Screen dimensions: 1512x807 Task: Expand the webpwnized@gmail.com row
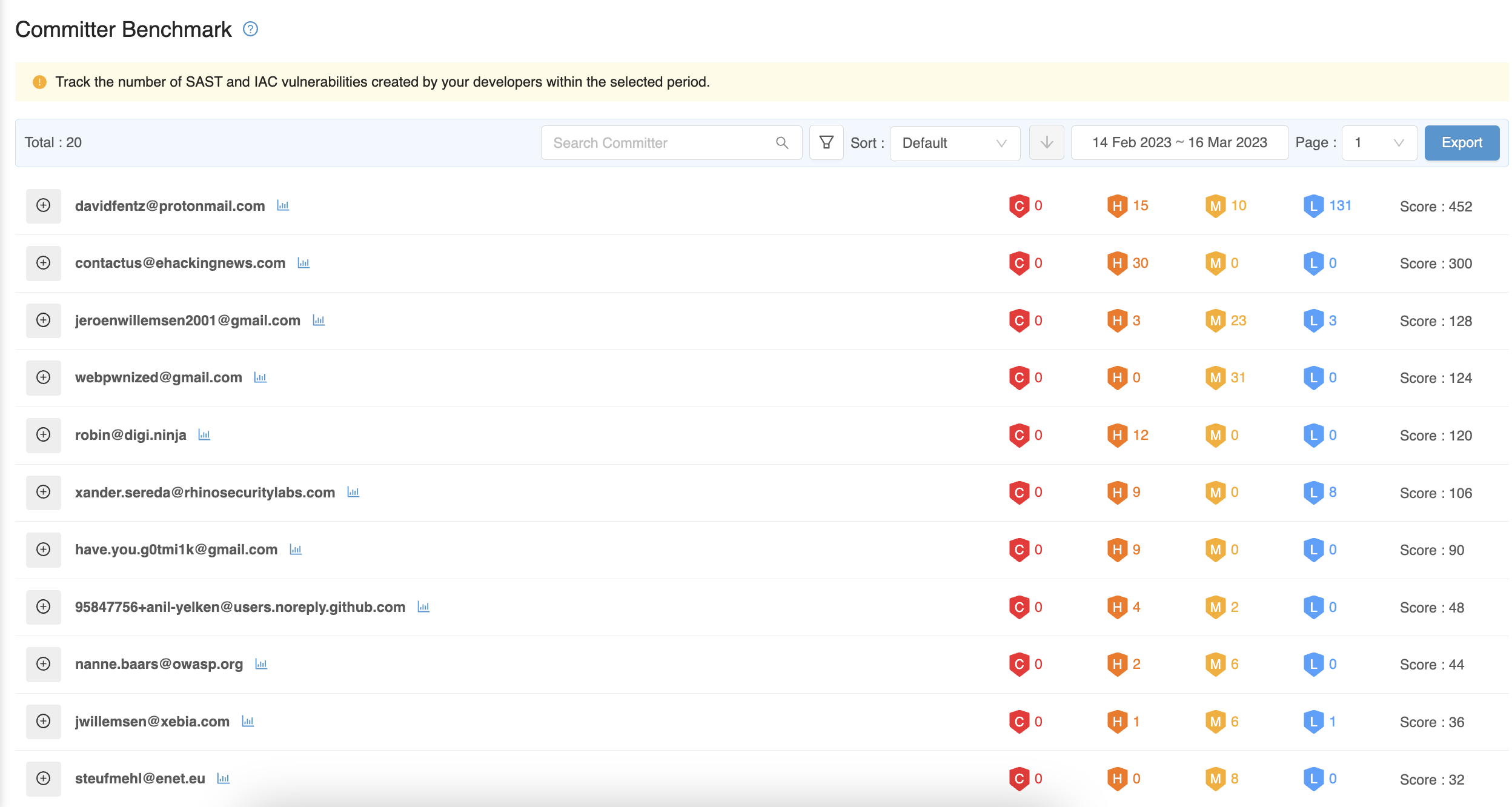pos(44,377)
